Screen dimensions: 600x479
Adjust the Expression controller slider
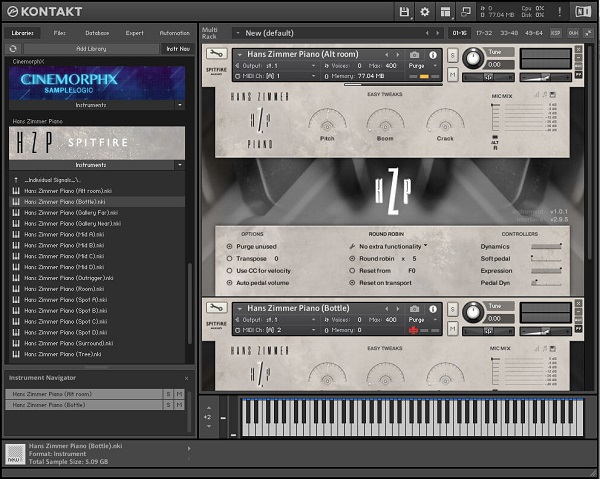tap(546, 270)
